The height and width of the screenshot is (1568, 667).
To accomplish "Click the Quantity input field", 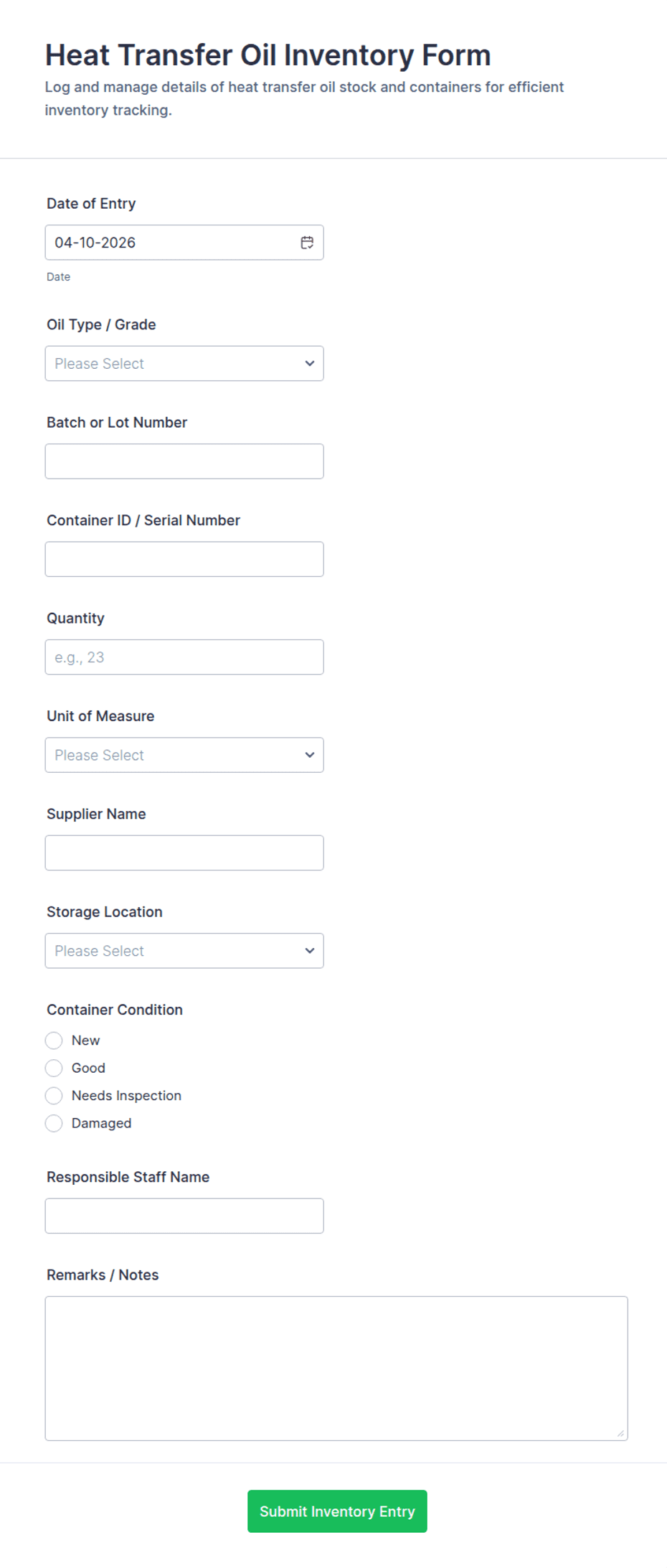I will coord(184,657).
